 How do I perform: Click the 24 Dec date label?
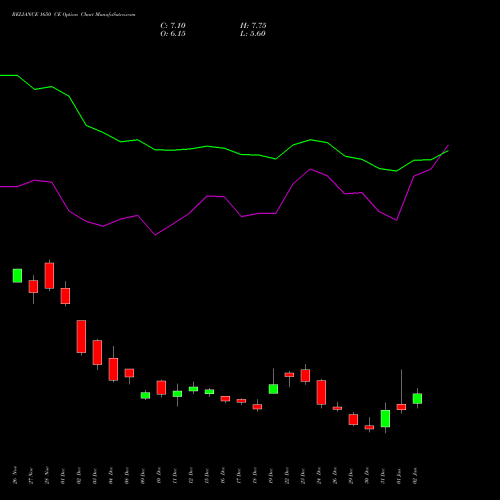pyautogui.click(x=319, y=475)
